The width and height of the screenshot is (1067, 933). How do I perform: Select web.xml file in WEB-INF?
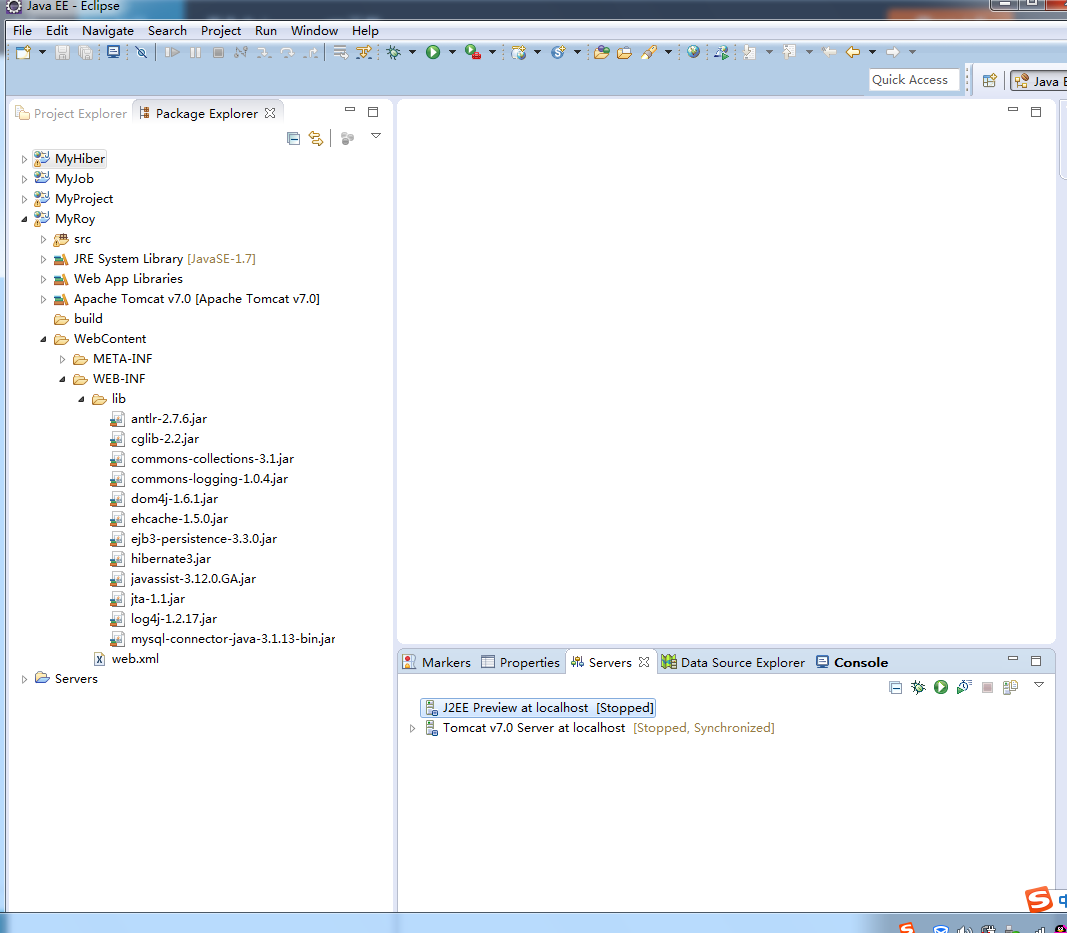pos(127,659)
